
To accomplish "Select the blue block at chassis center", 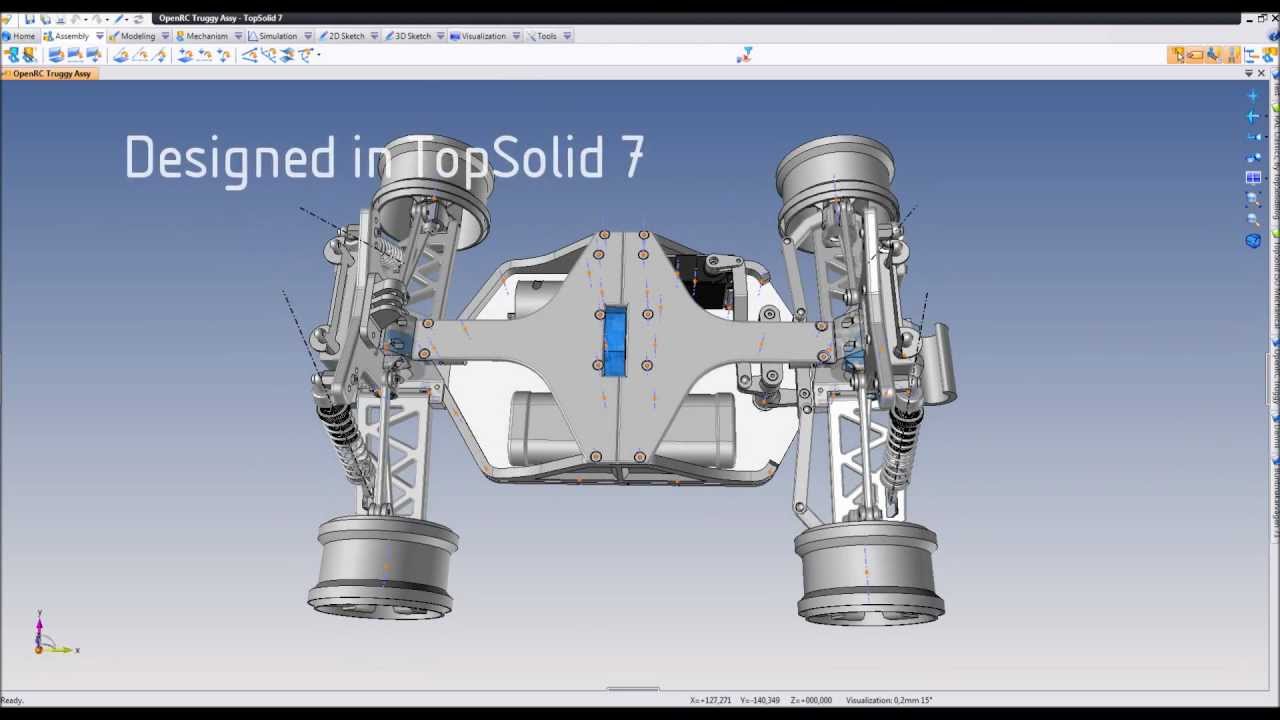I will [x=615, y=342].
